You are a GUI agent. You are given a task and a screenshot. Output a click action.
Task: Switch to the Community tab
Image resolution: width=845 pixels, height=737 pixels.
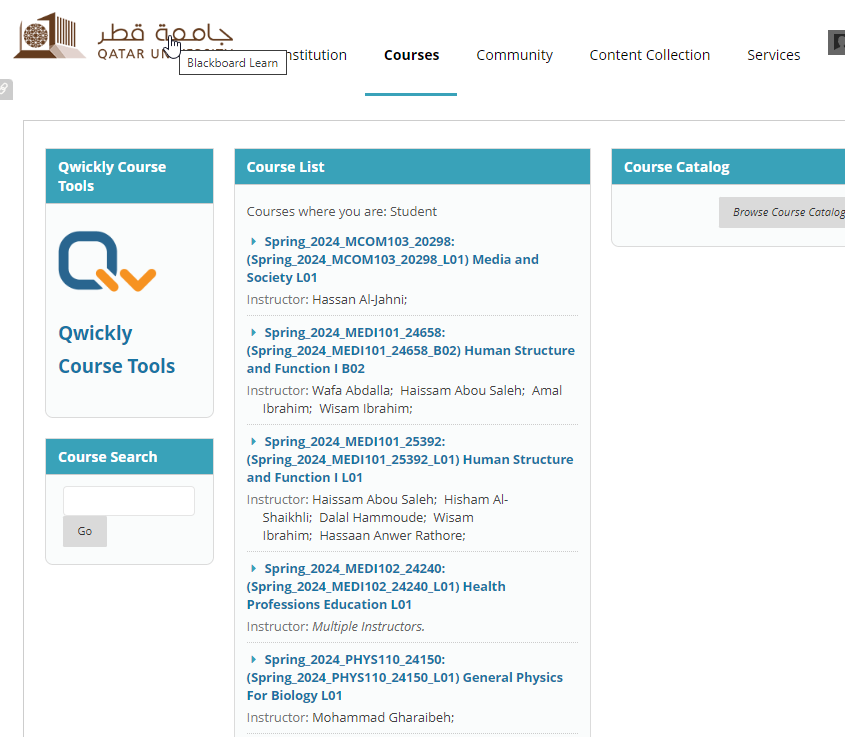tap(514, 55)
